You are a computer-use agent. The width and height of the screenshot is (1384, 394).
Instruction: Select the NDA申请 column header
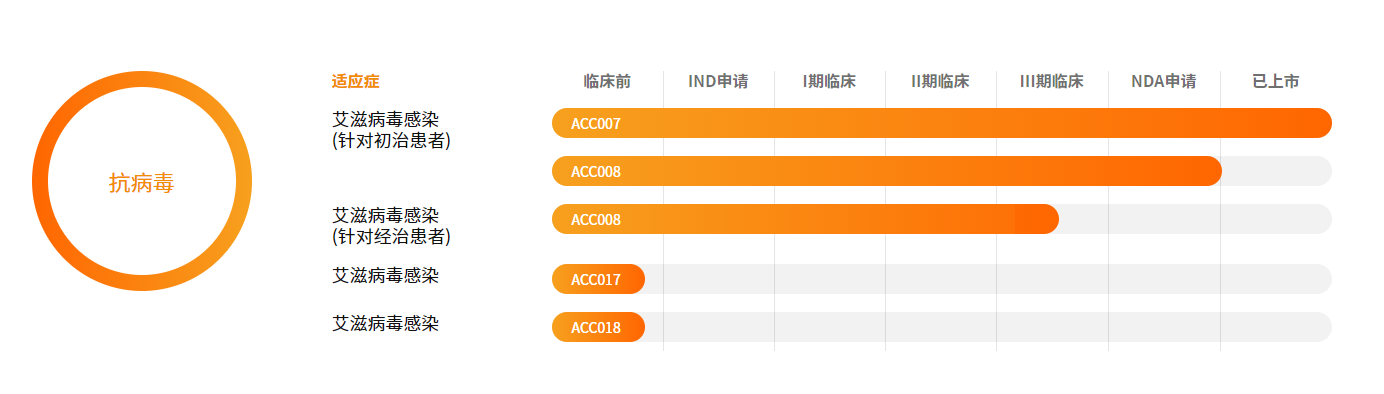(x=1163, y=81)
